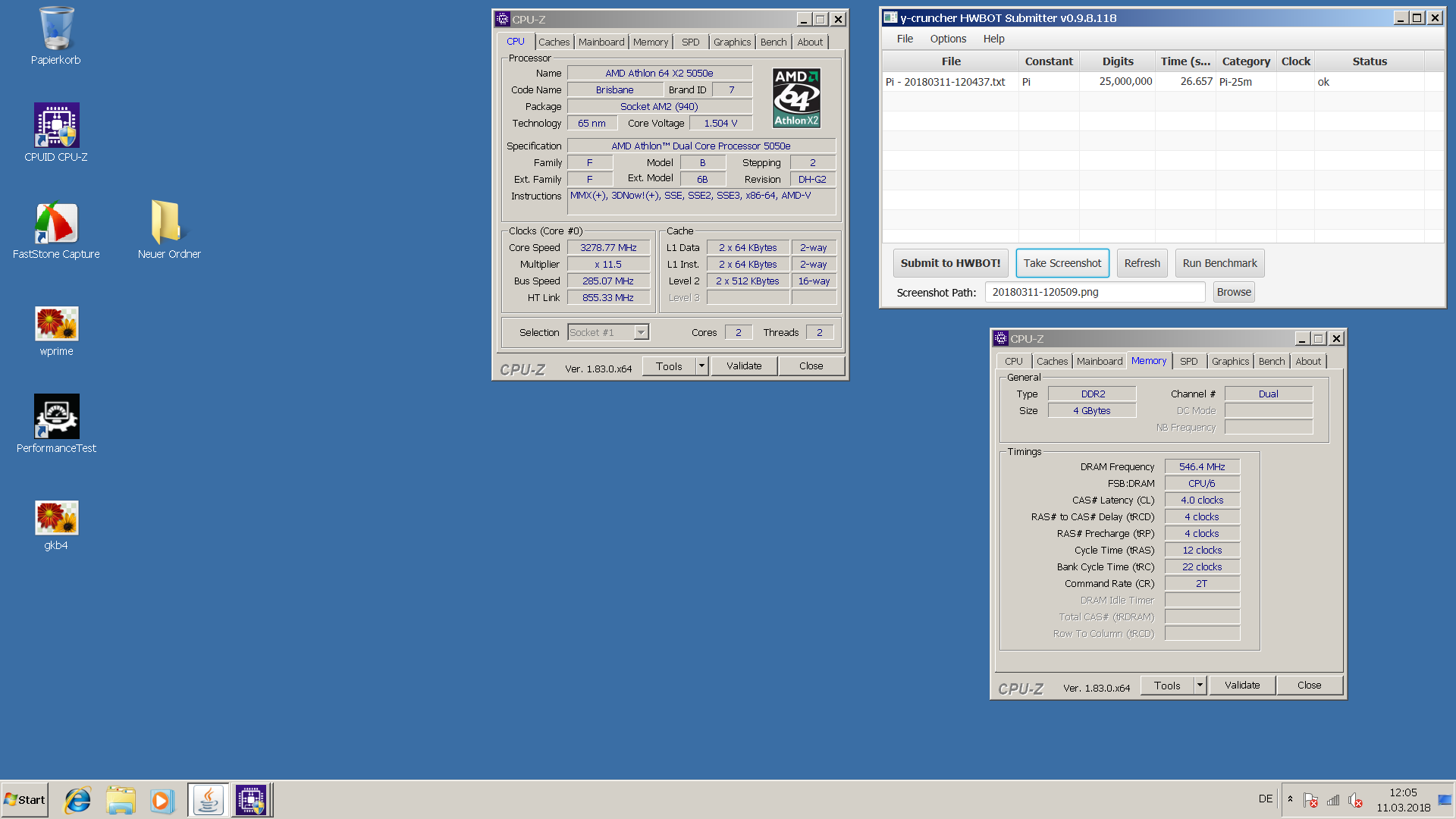Click Run Benchmark button
The width and height of the screenshot is (1456, 819).
pyautogui.click(x=1219, y=263)
